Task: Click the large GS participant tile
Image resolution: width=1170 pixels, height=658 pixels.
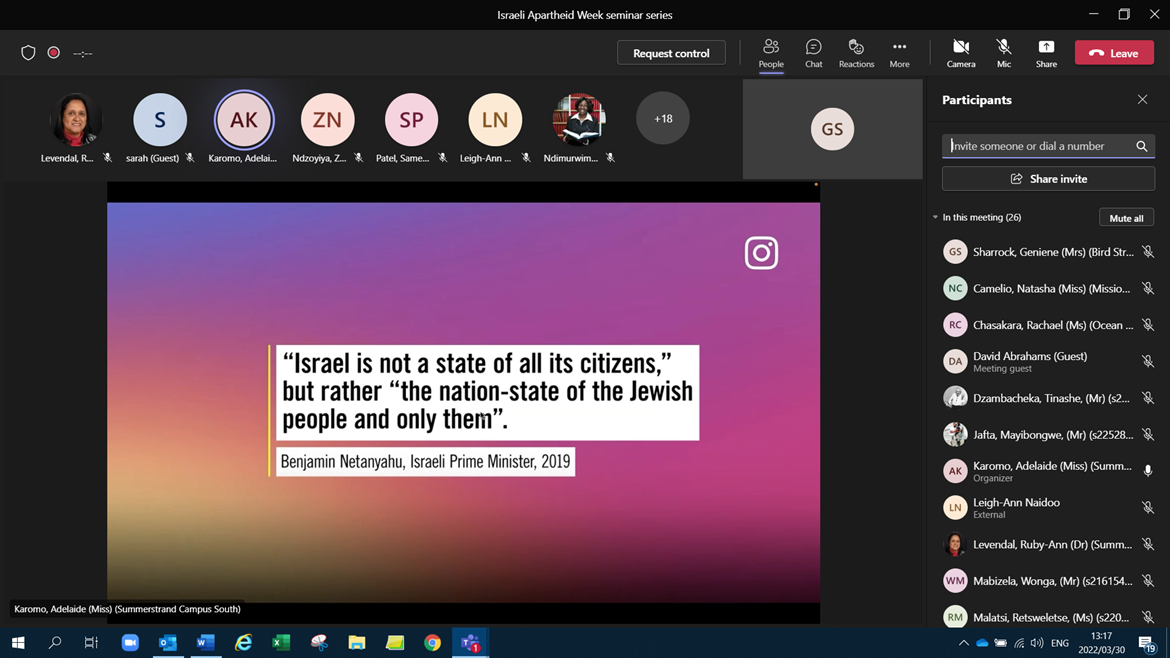Action: [x=832, y=129]
